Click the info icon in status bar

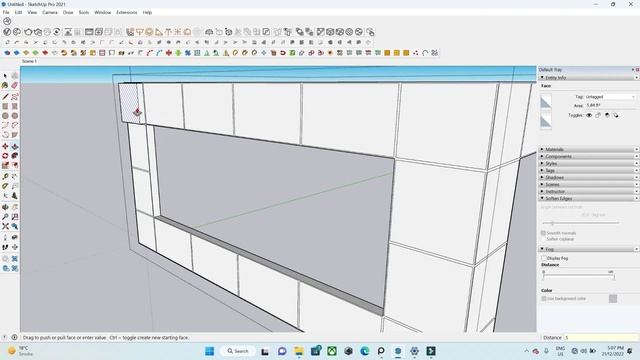pyautogui.click(x=14, y=338)
